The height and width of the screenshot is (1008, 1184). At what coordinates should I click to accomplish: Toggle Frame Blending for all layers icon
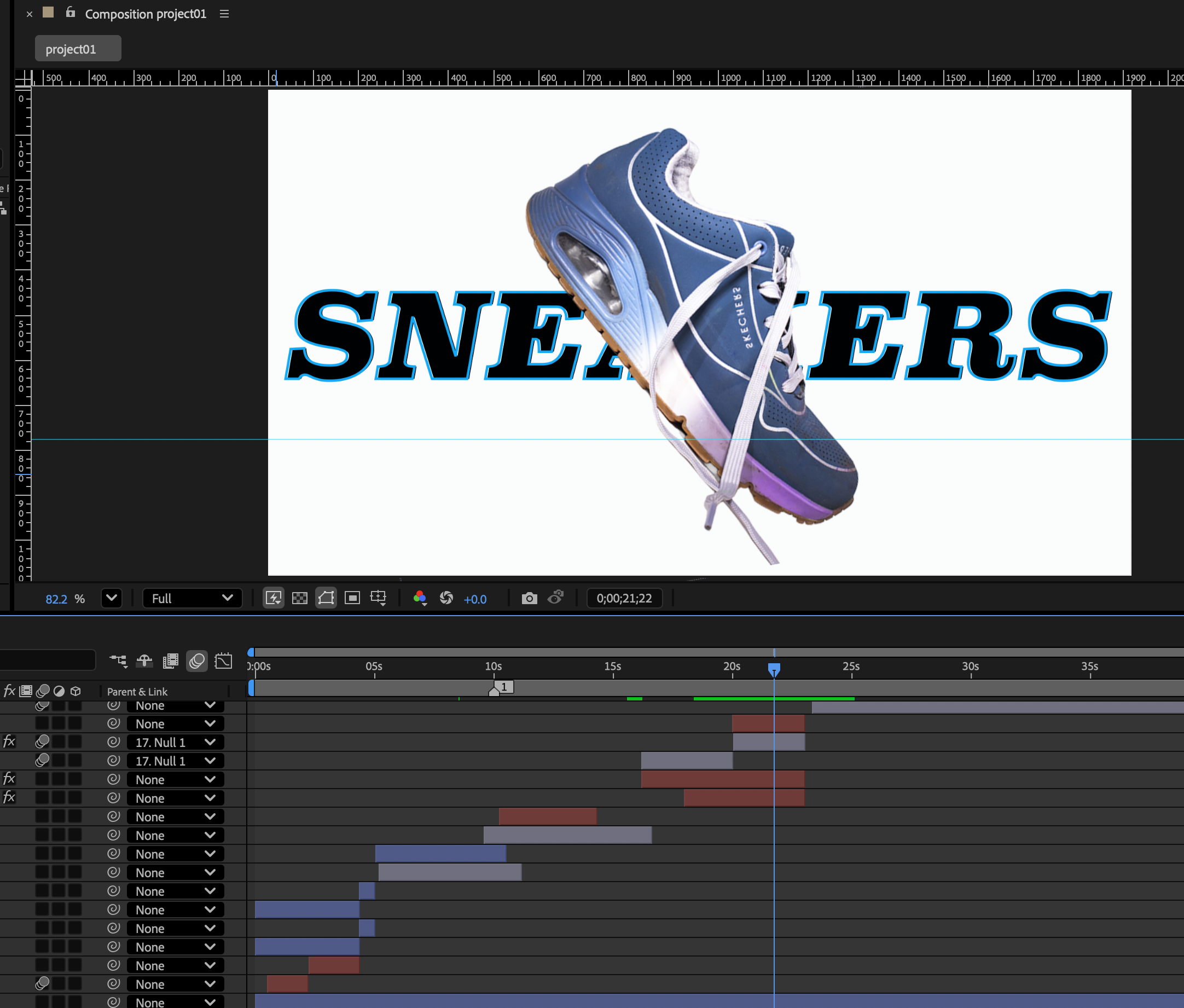(170, 661)
